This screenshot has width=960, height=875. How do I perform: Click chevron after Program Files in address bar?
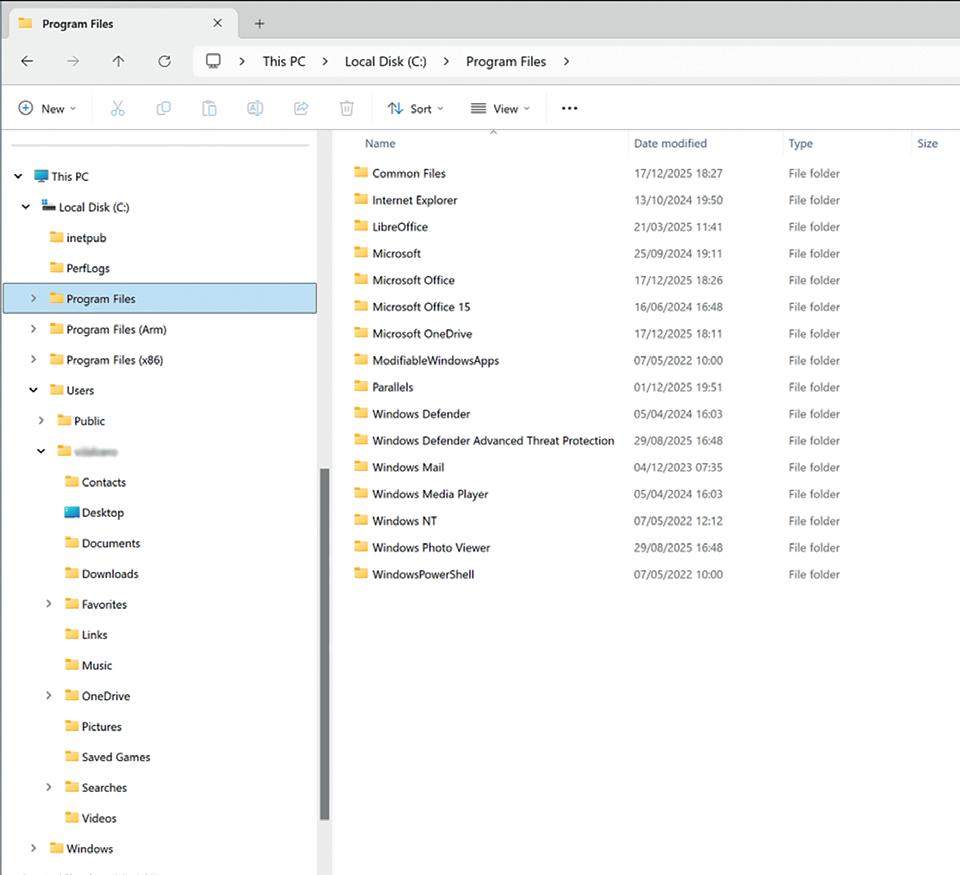566,61
